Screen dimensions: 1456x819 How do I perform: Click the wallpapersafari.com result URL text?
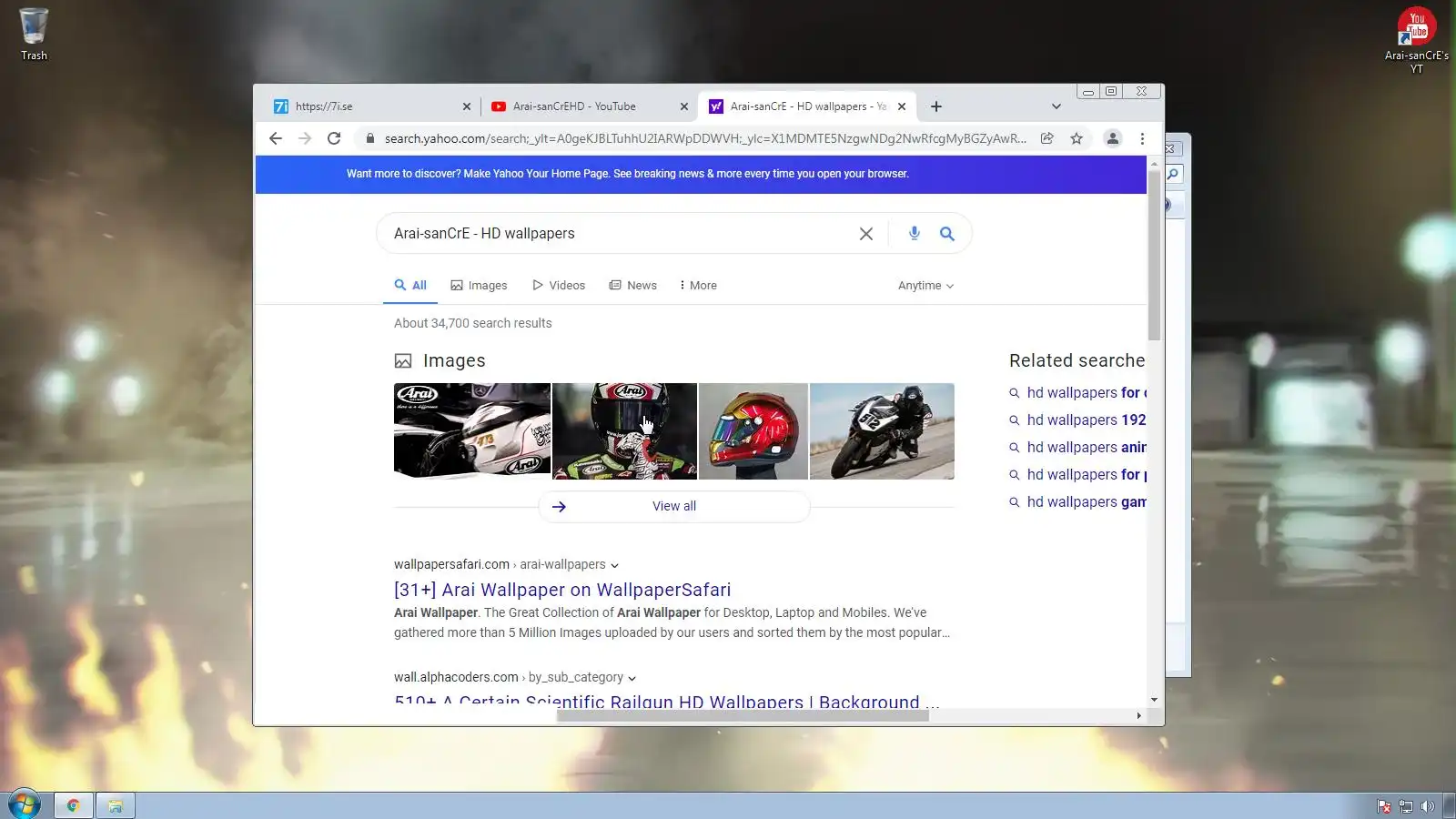(x=500, y=564)
